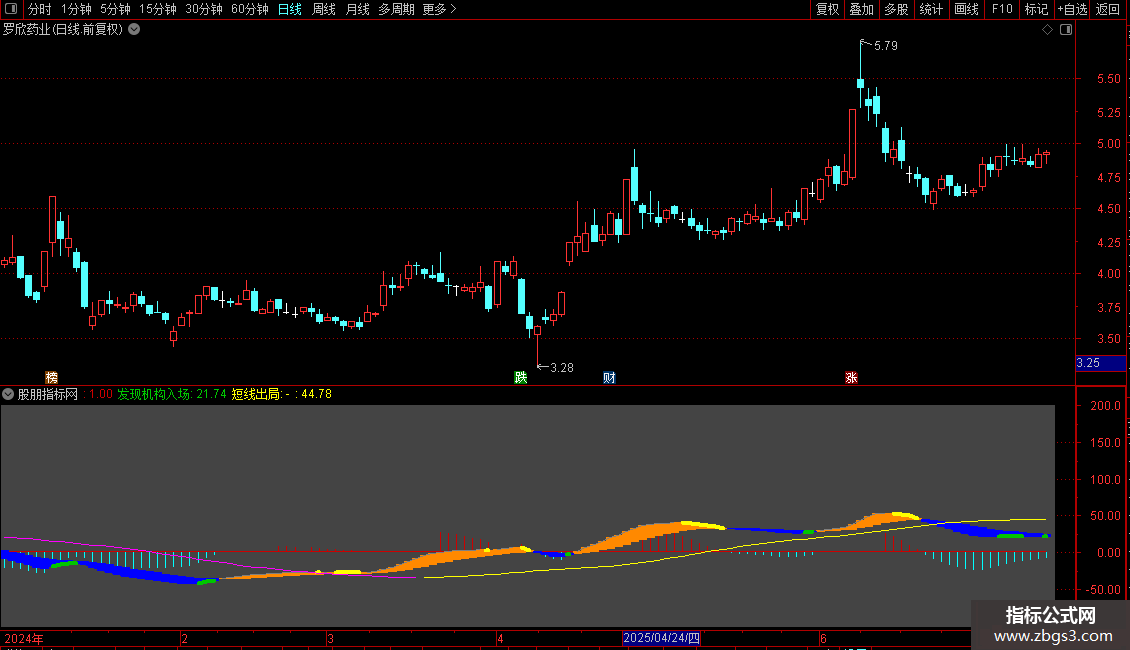Viewport: 1130px width, 650px height.
Task: Toggle the side panel icon in chart corner
Action: (x=1066, y=30)
